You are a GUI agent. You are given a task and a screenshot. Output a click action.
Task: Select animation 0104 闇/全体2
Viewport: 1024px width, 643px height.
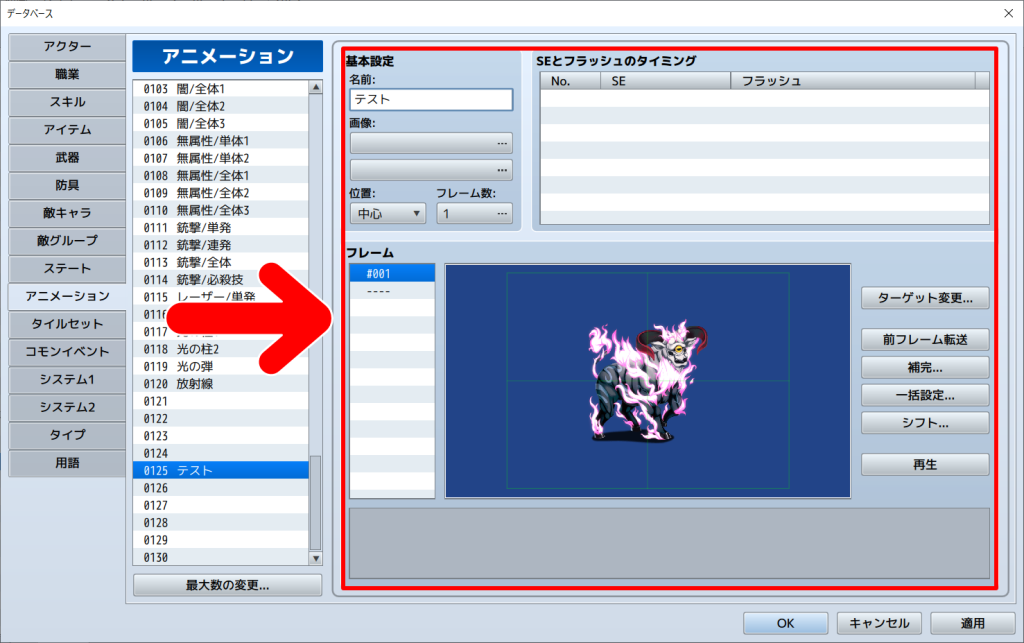221,106
